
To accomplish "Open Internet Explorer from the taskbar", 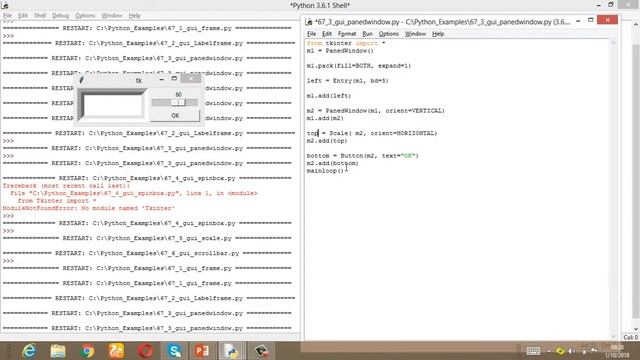I will [29, 351].
